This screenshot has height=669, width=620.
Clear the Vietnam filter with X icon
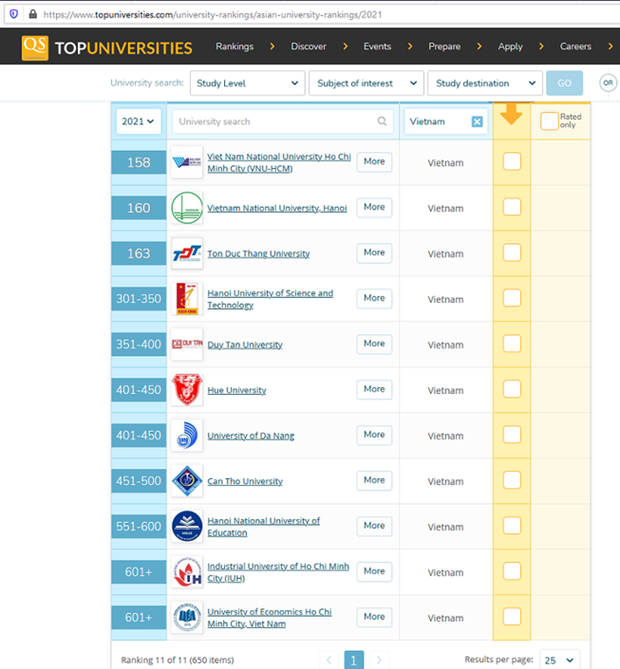(x=477, y=122)
